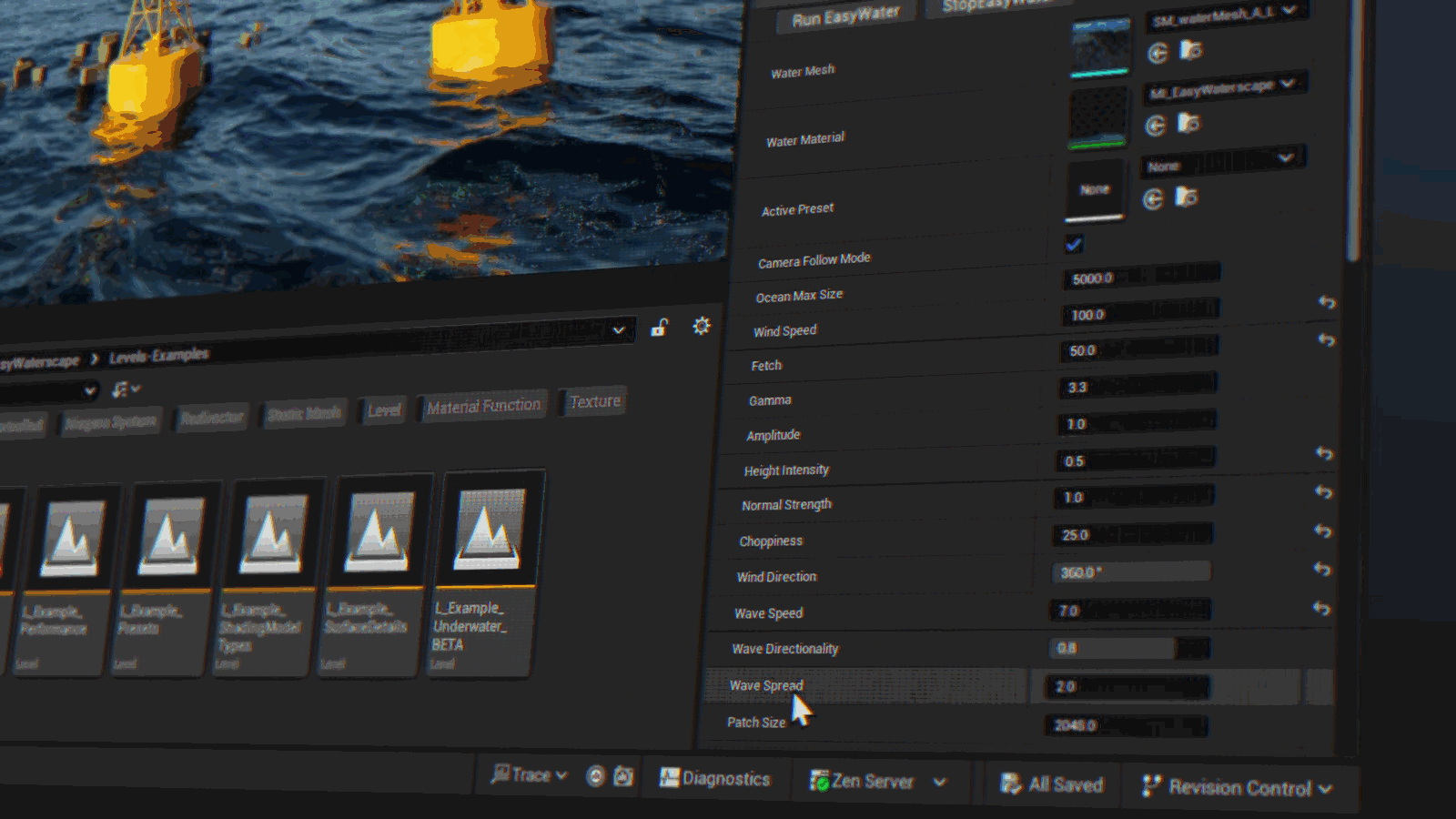Click Run EasyWater button
Screen dimensions: 1456x819
click(845, 16)
